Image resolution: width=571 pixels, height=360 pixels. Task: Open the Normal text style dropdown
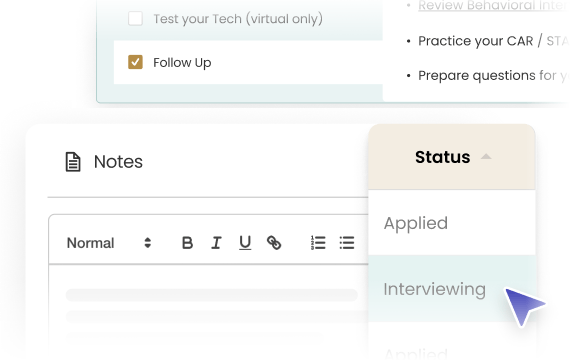point(109,243)
